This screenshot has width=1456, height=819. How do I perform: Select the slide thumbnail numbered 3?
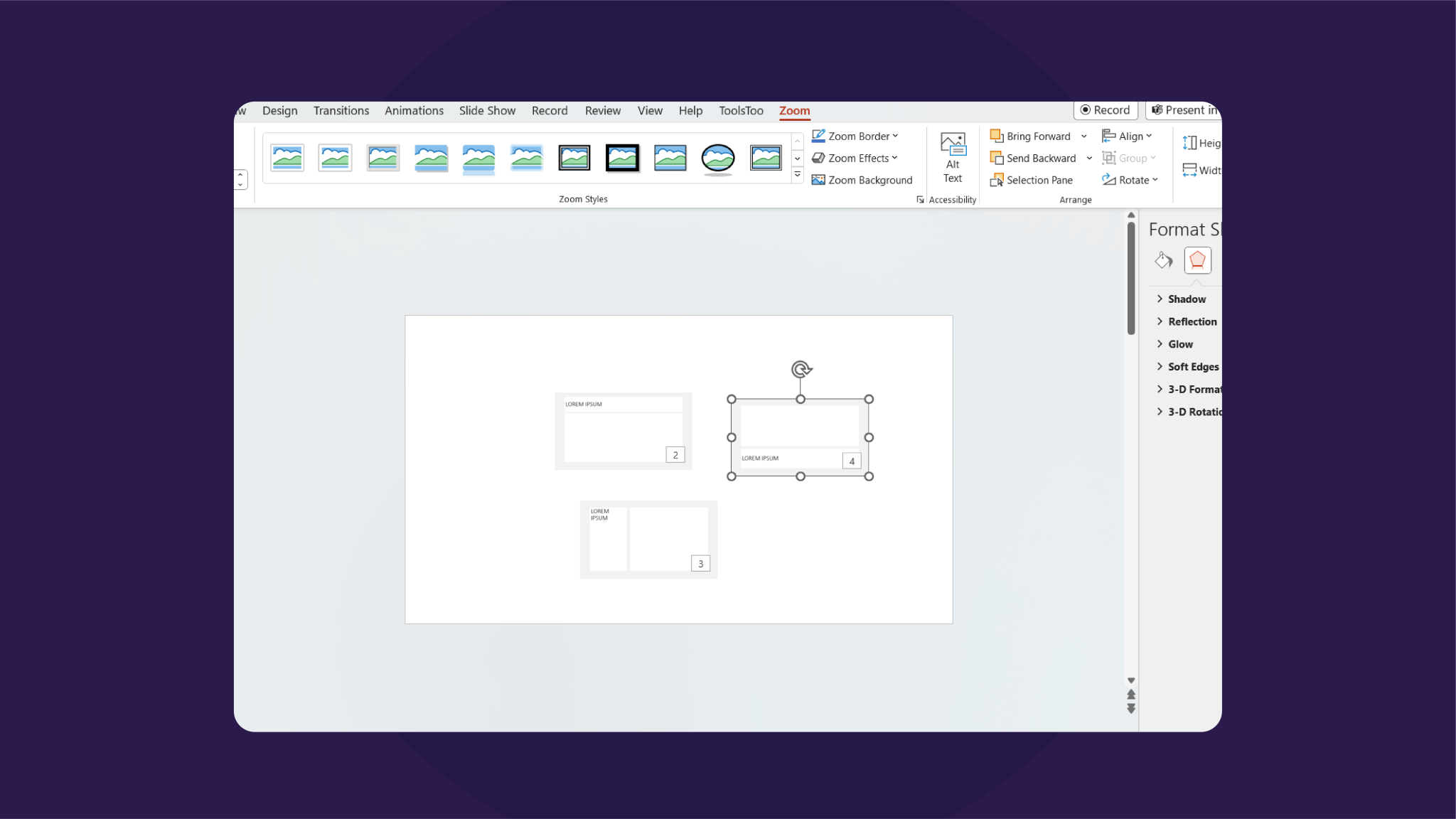(648, 538)
